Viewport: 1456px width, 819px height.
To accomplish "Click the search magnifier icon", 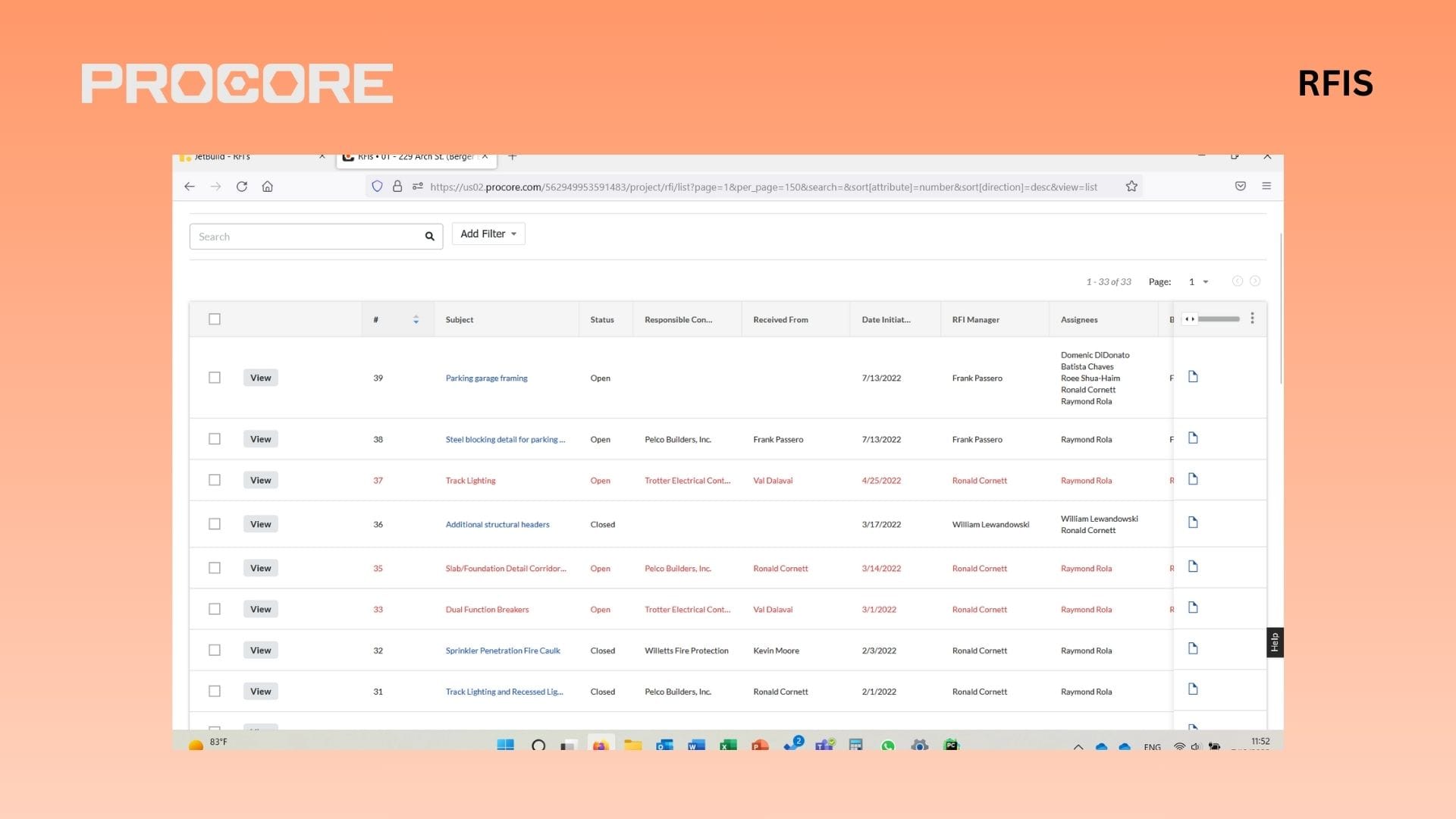I will (429, 237).
